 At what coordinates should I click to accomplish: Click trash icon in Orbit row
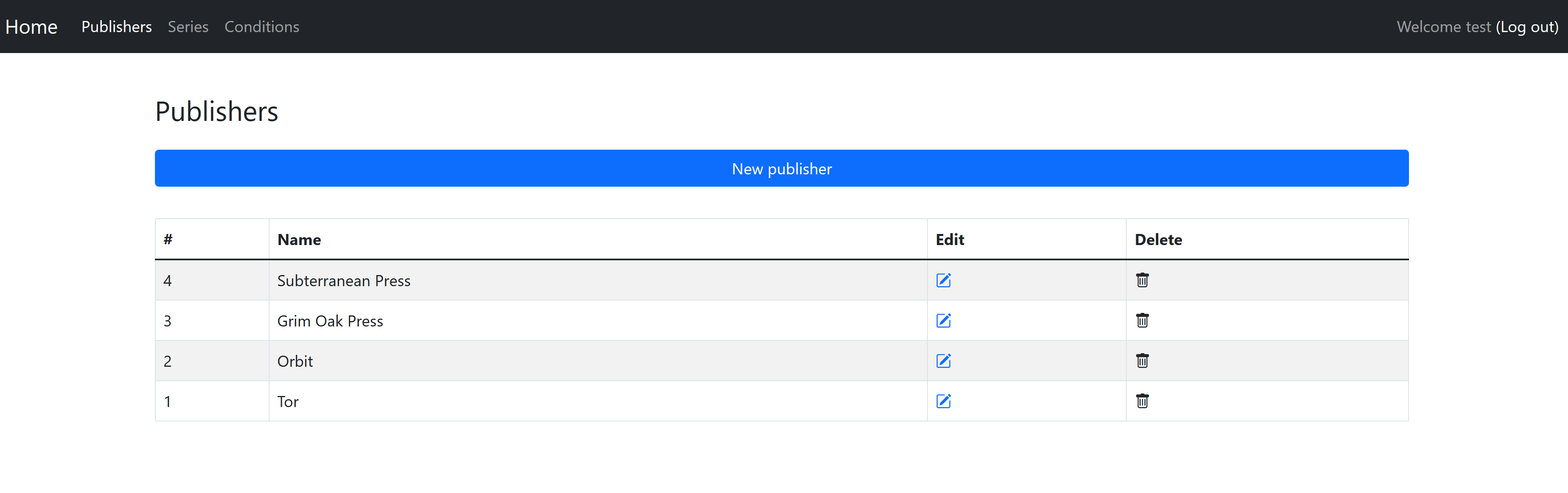(x=1142, y=361)
